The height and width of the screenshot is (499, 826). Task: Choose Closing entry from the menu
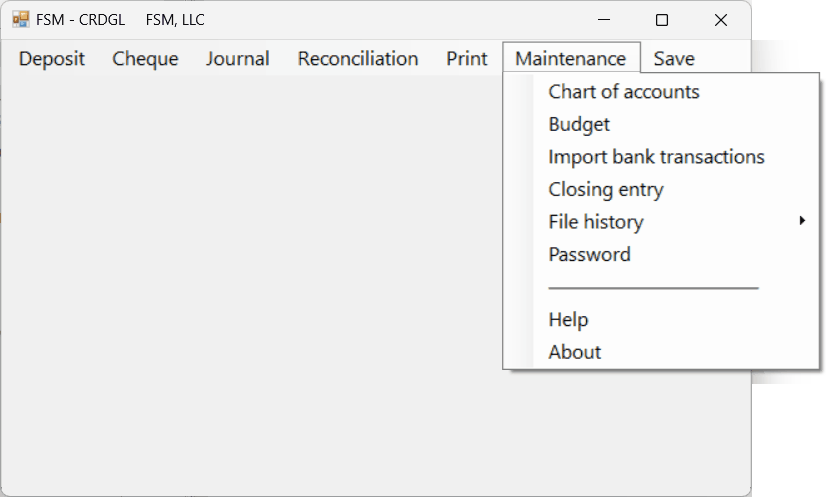point(661,190)
